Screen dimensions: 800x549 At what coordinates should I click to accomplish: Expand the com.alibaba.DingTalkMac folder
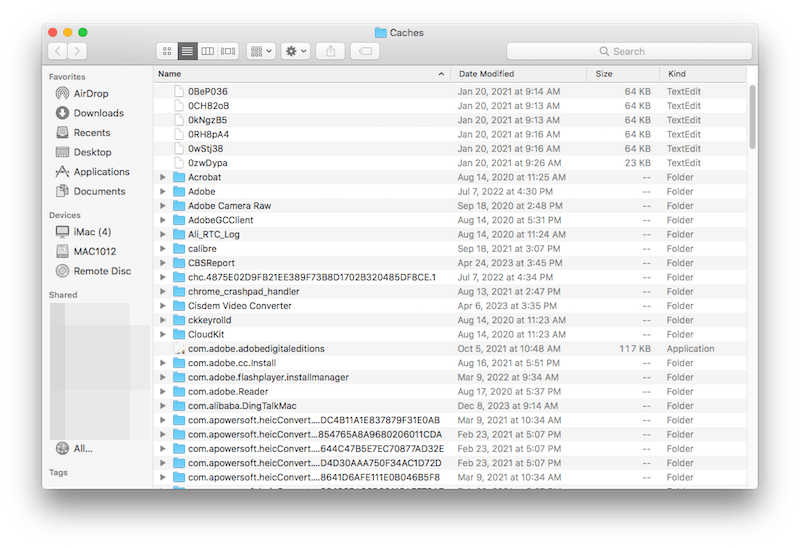[x=163, y=406]
